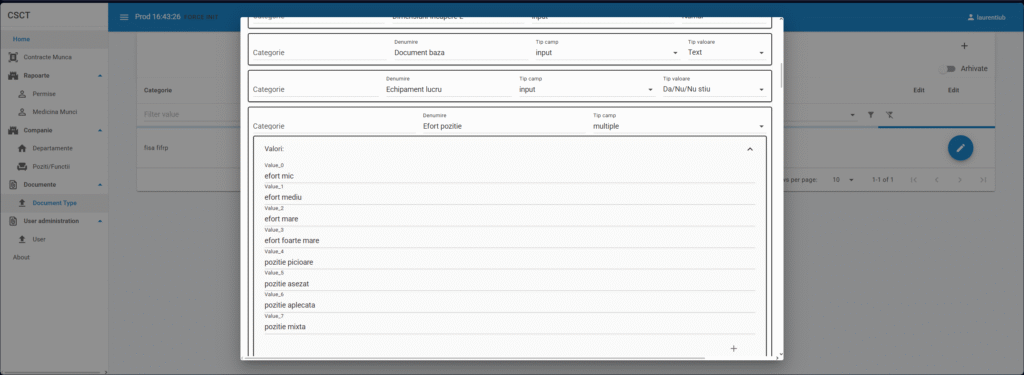Click the Pozitii/Functii icon

[x=22, y=167]
